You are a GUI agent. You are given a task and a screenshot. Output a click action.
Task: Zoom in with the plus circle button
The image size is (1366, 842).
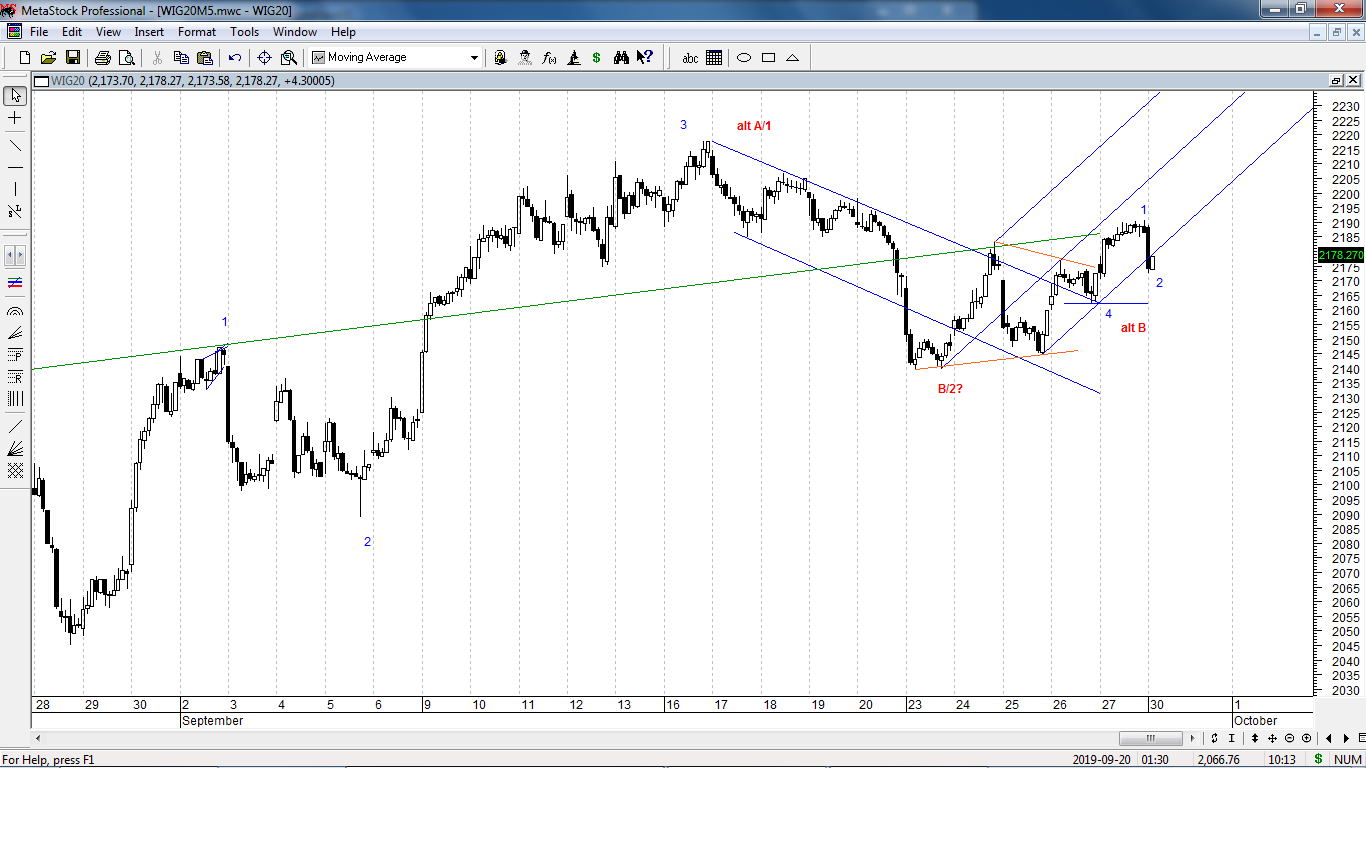[1306, 739]
